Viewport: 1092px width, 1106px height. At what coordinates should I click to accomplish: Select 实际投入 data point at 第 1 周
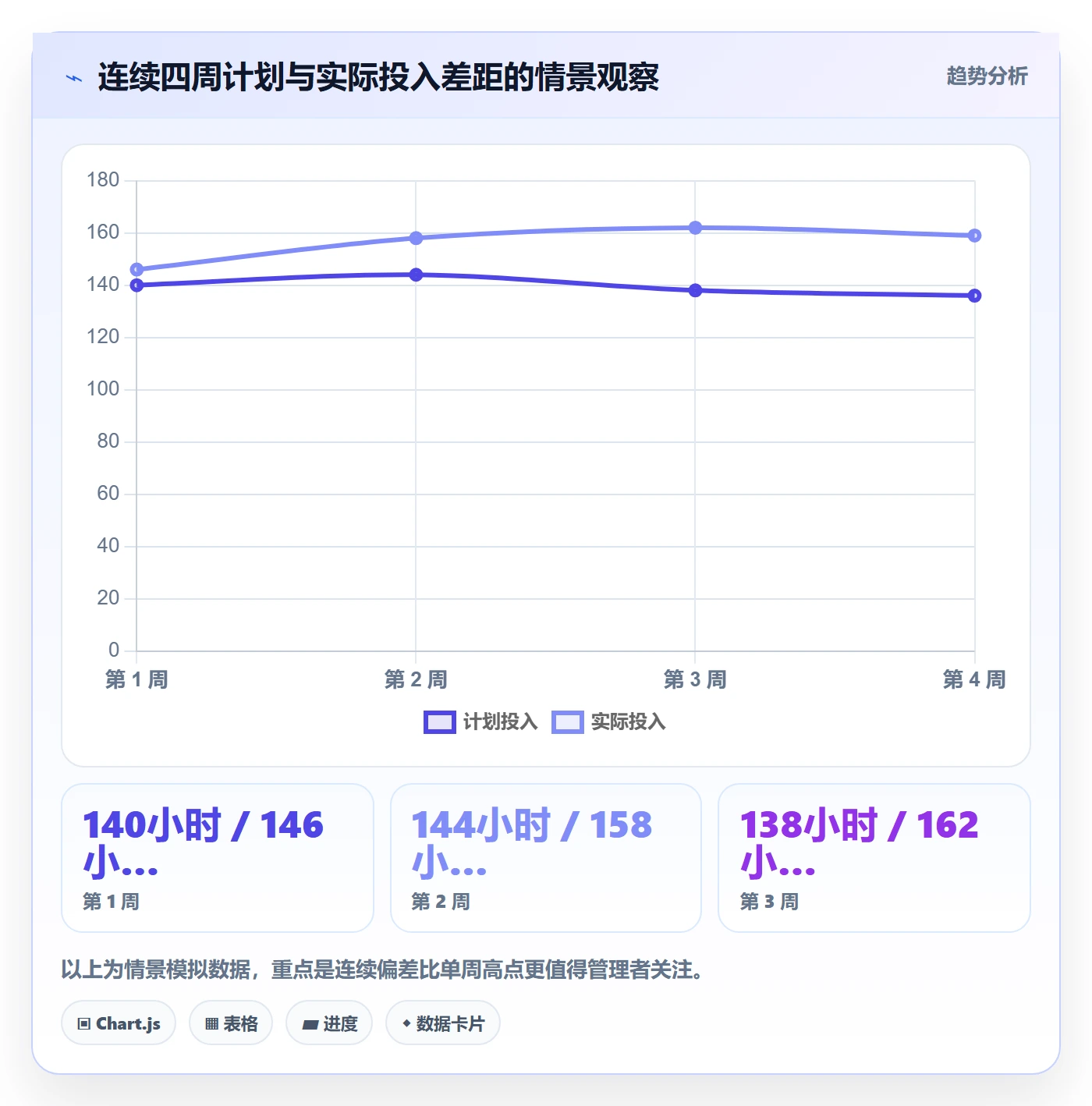click(x=136, y=270)
